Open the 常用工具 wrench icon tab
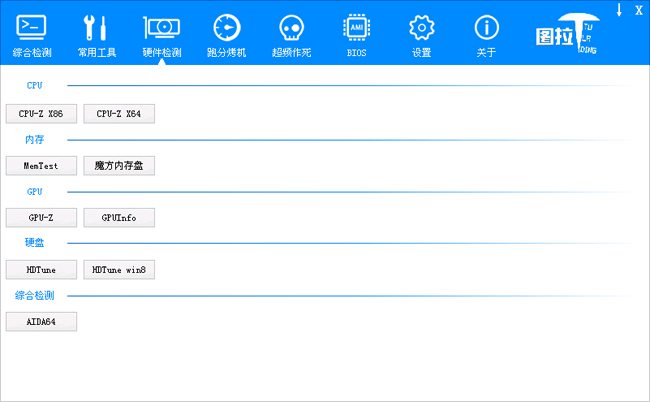 point(97,36)
